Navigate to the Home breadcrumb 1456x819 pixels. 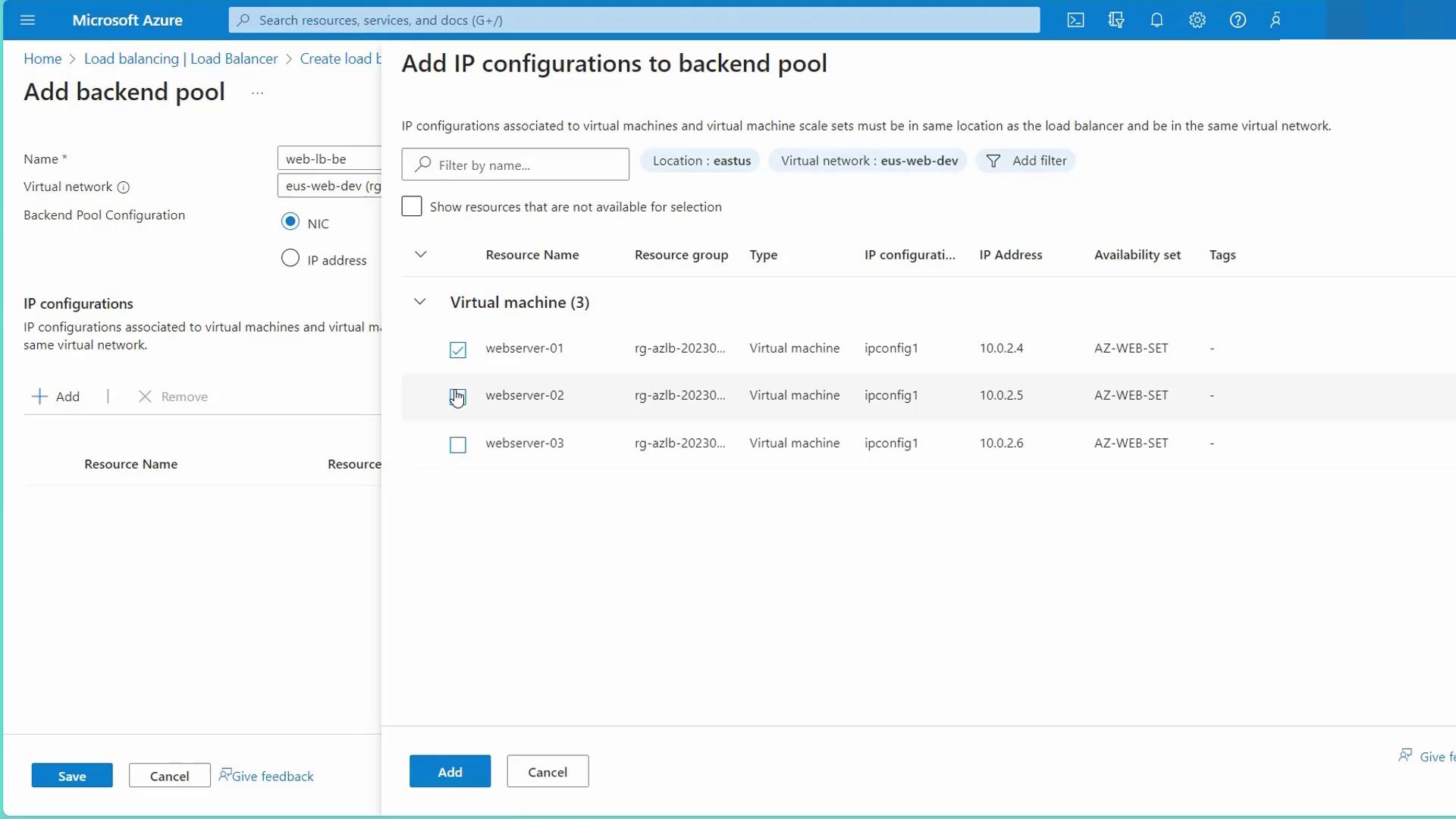coord(42,59)
